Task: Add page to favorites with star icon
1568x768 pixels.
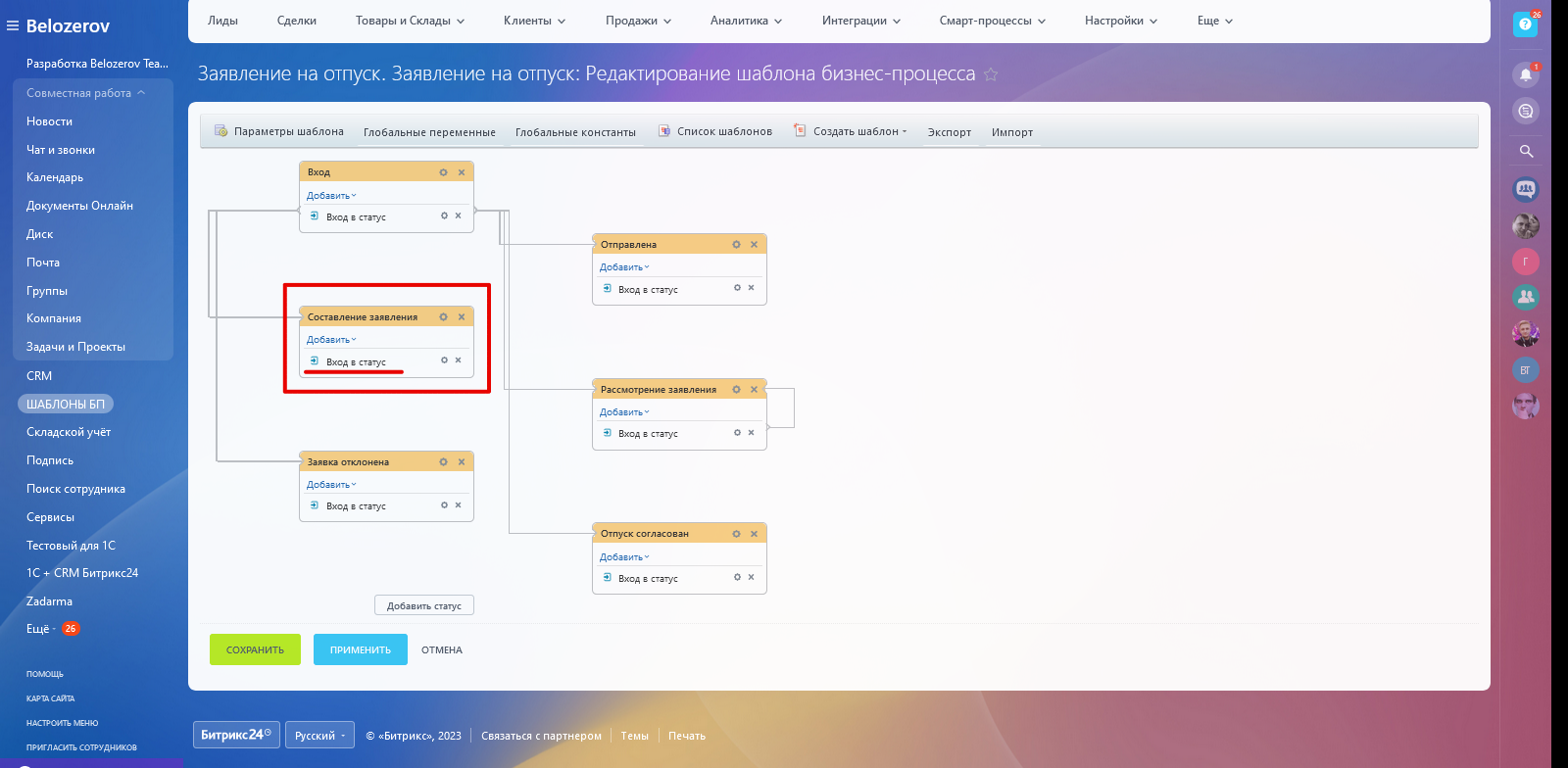Action: [x=991, y=74]
